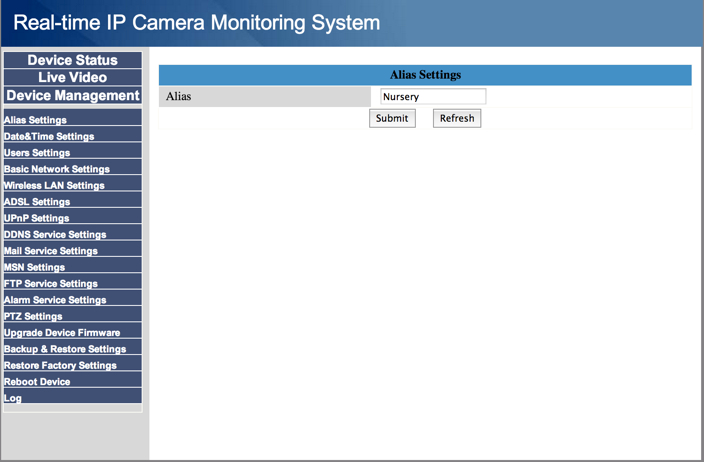Open PTZ Settings
This screenshot has height=462, width=704.
tap(72, 315)
